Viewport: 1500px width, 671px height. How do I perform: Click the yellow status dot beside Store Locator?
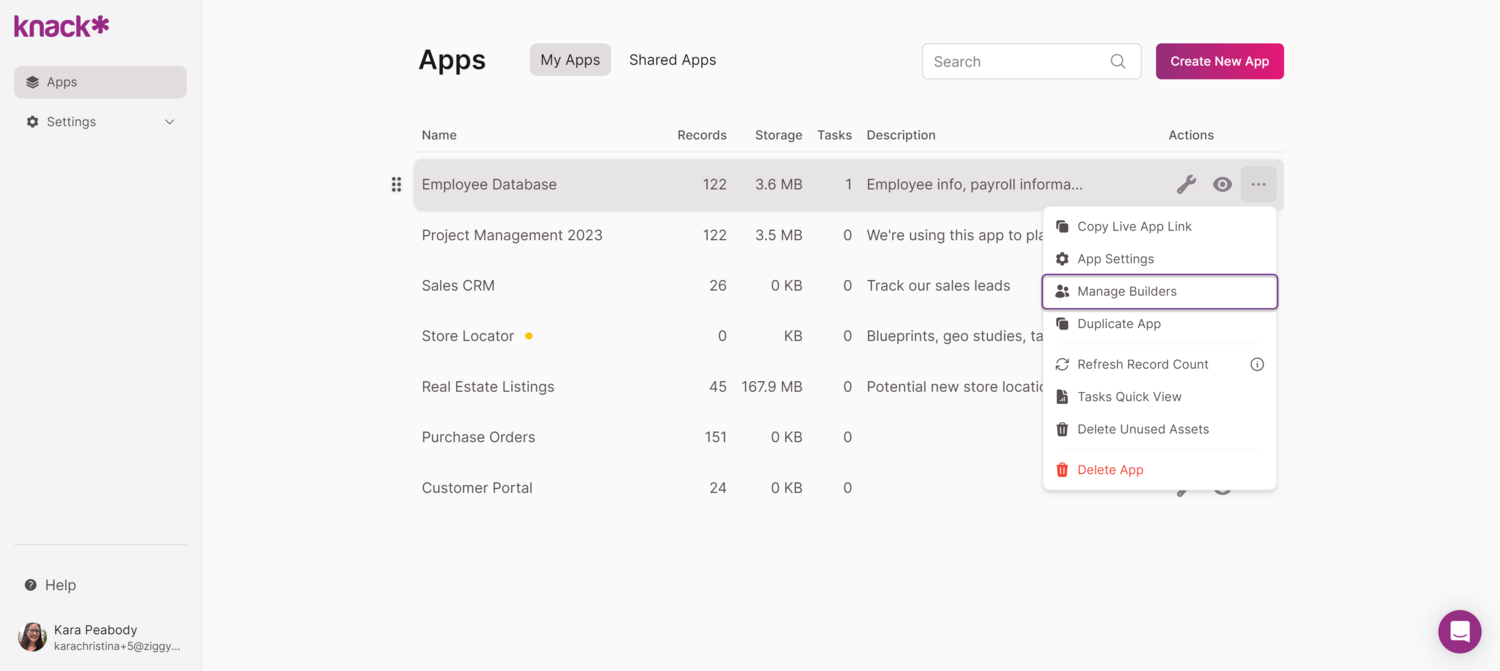(528, 335)
